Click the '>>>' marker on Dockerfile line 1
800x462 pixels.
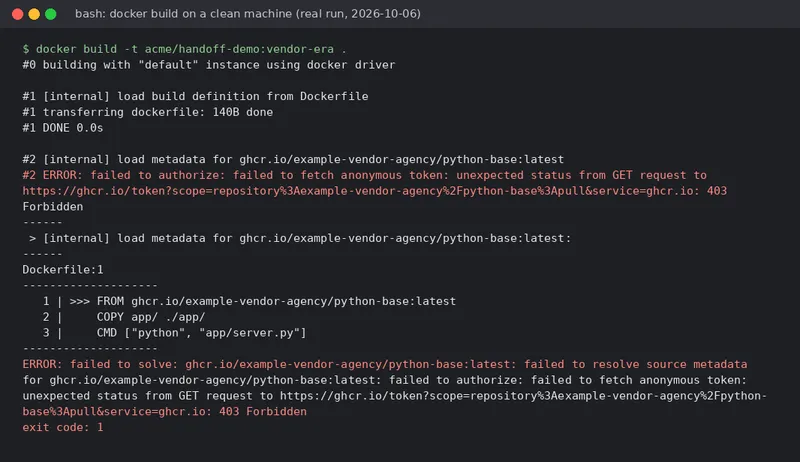(80, 301)
